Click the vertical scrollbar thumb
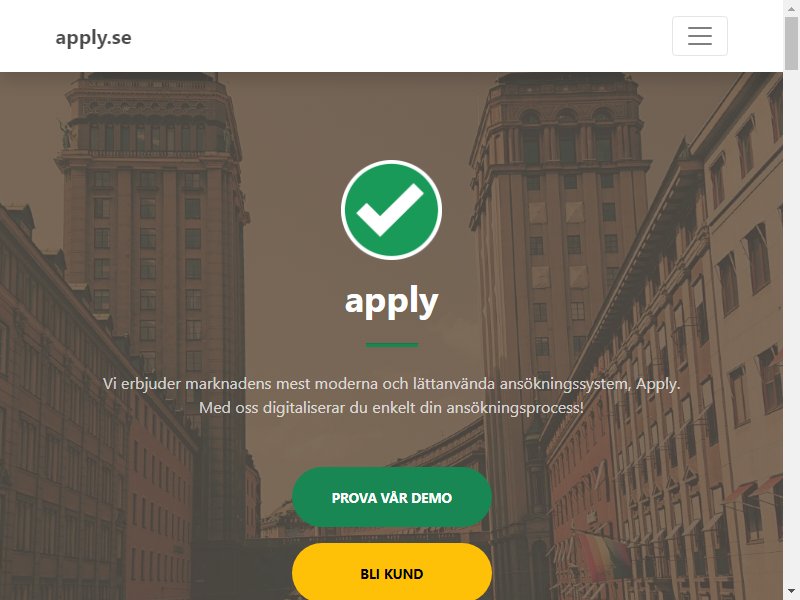 coord(791,43)
